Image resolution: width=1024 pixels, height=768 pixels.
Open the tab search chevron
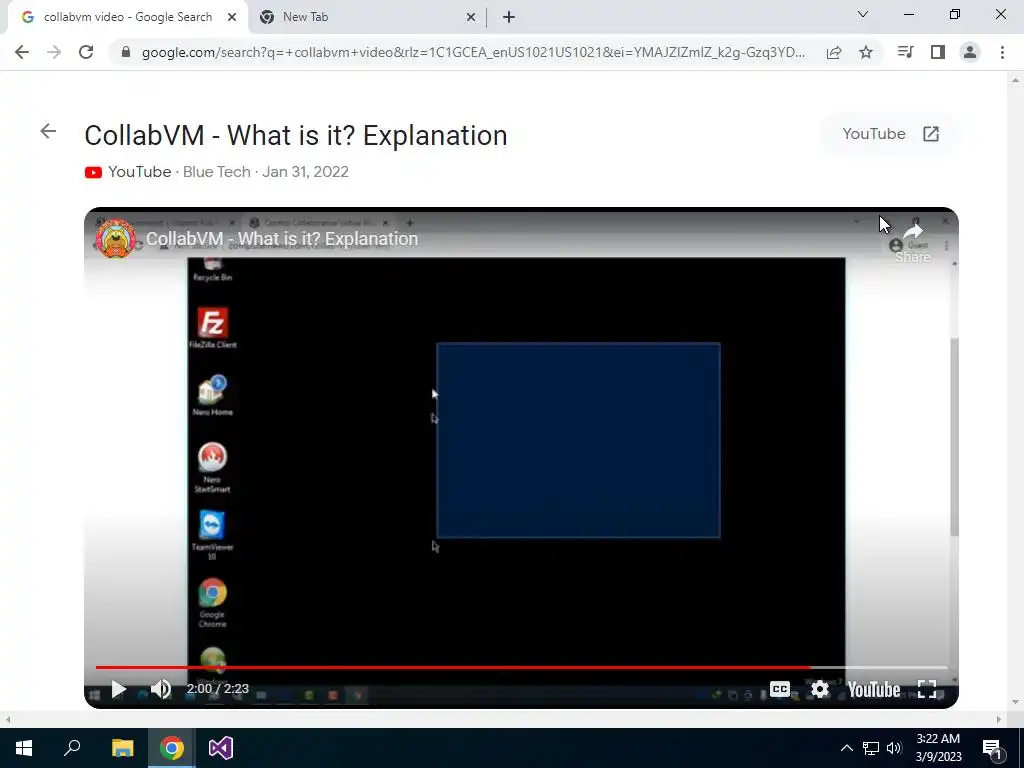(x=863, y=14)
